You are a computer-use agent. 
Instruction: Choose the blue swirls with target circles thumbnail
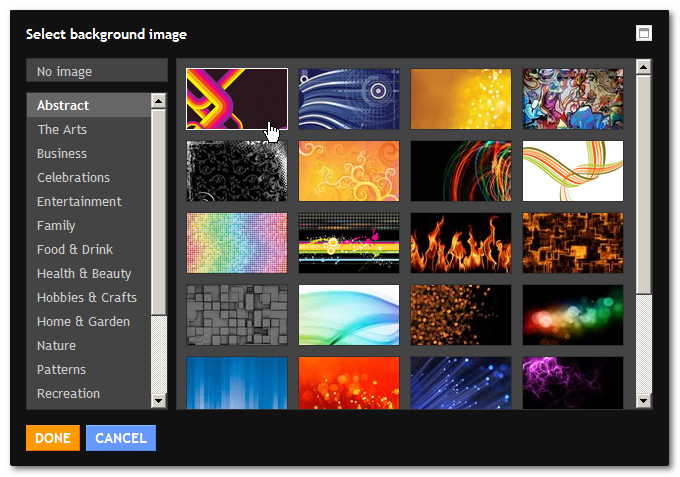click(349, 99)
